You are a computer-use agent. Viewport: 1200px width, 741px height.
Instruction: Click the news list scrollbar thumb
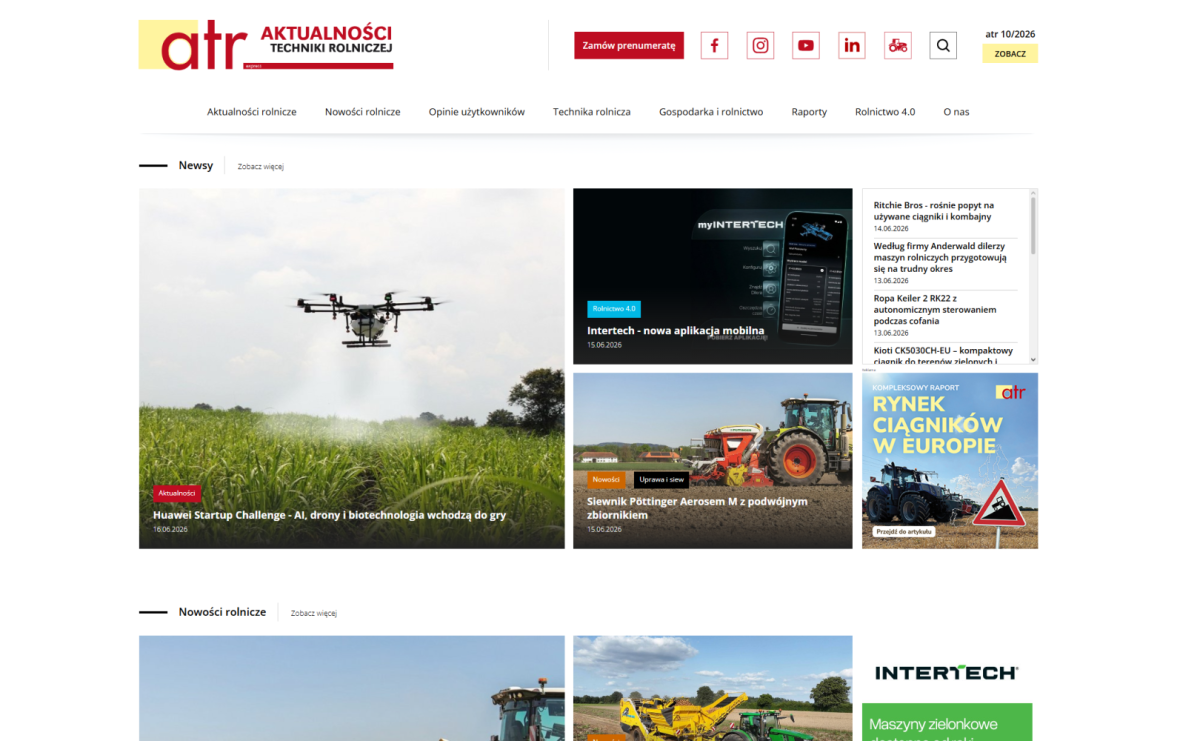[x=1033, y=225]
